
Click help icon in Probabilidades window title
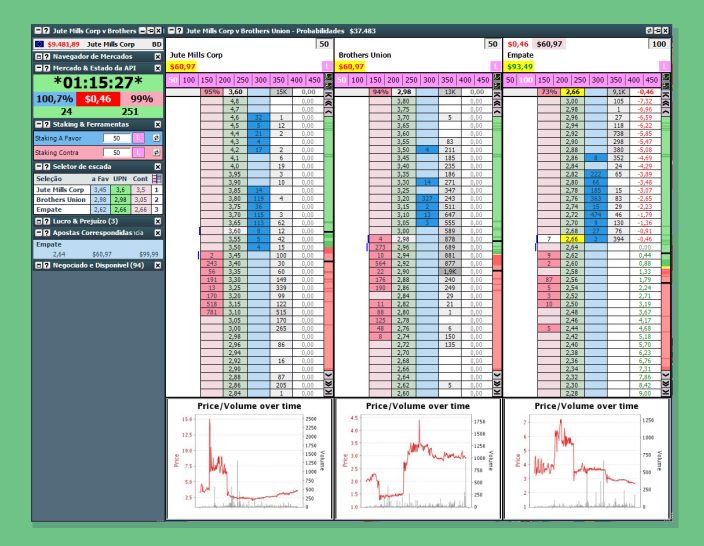click(x=179, y=31)
